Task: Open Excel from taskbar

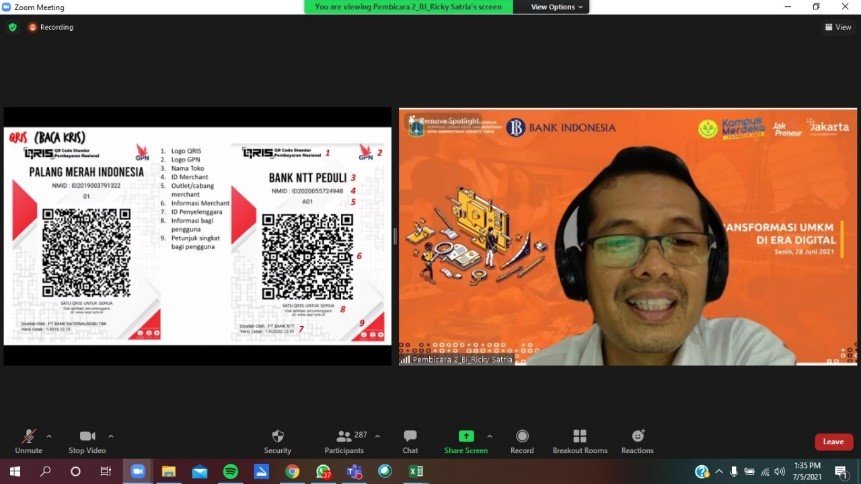Action: click(x=416, y=471)
